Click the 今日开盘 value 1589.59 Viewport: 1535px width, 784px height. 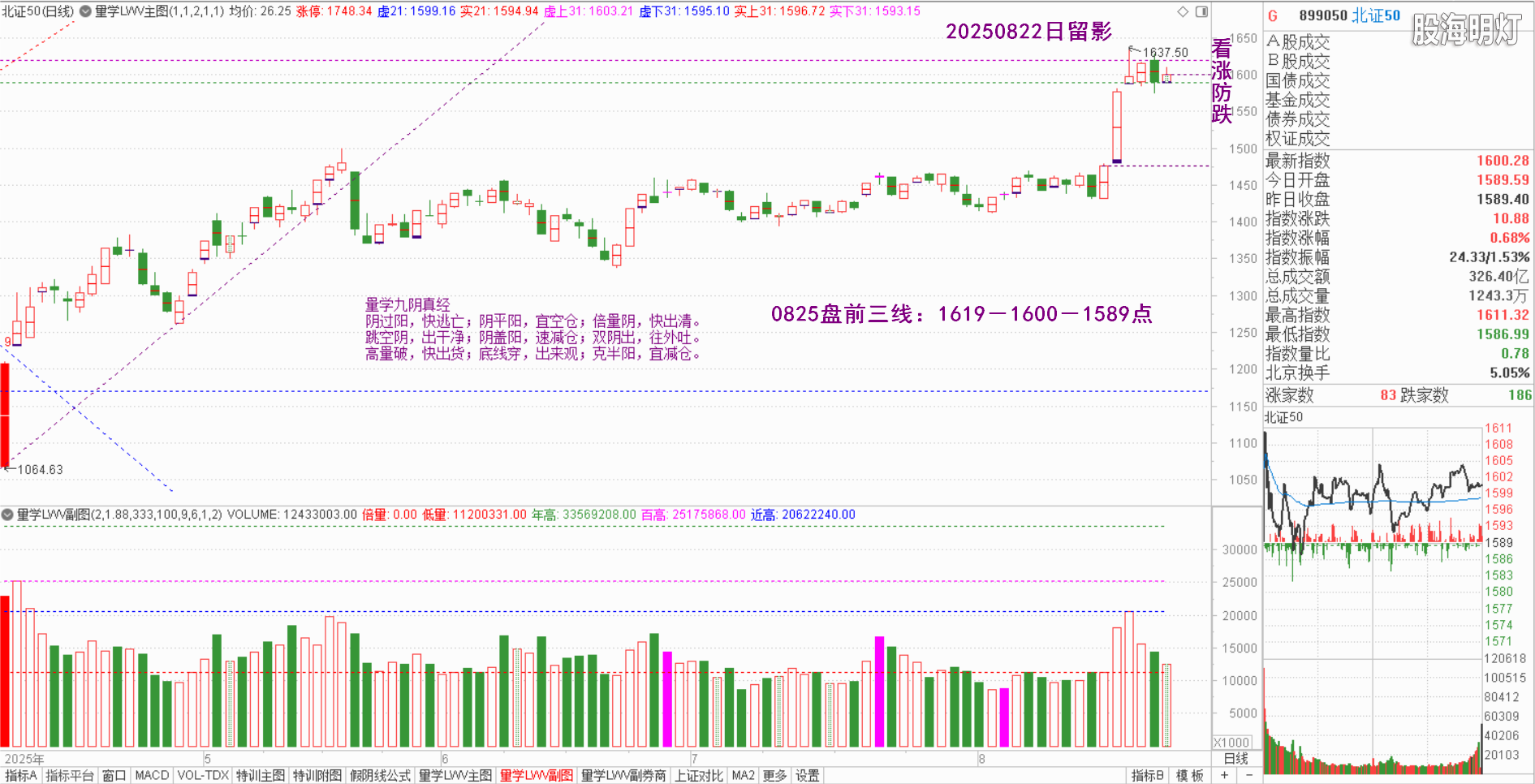[x=1503, y=180]
